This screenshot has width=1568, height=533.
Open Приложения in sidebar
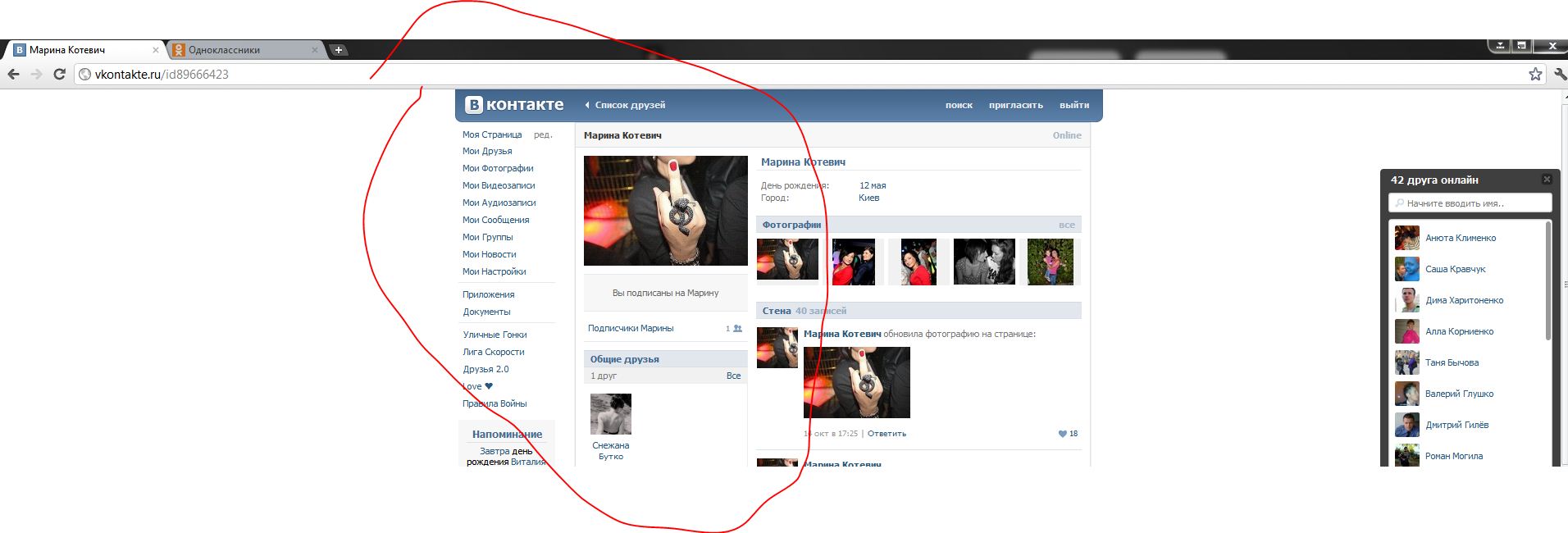click(489, 294)
